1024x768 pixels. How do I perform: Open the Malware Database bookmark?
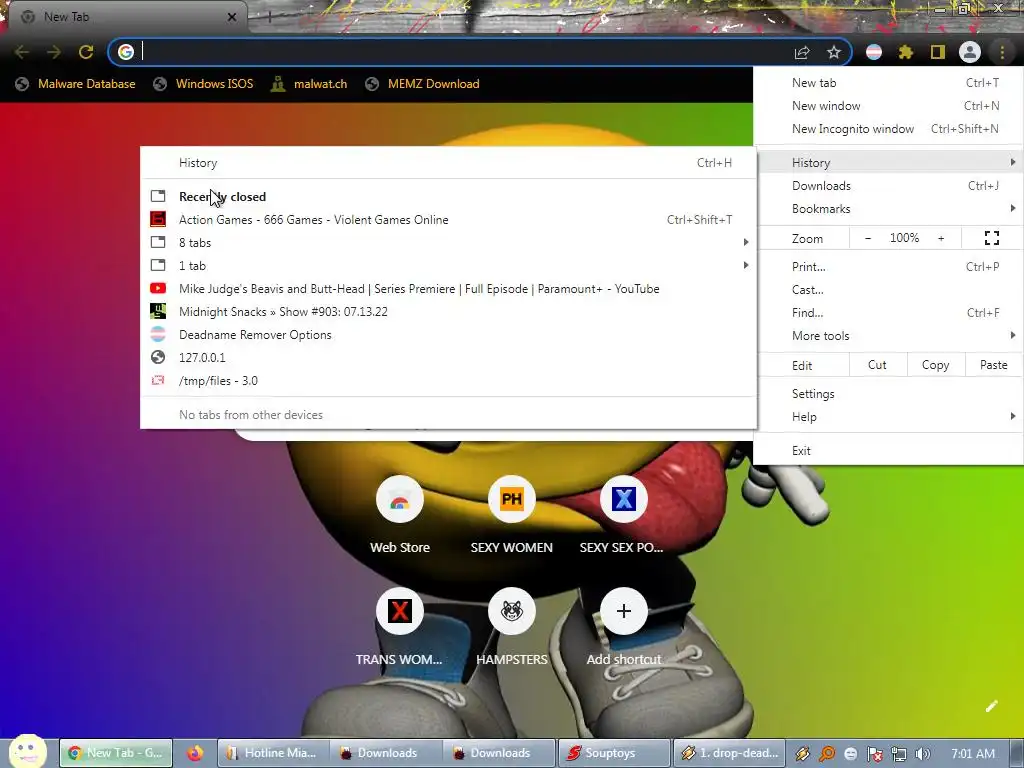pyautogui.click(x=76, y=84)
